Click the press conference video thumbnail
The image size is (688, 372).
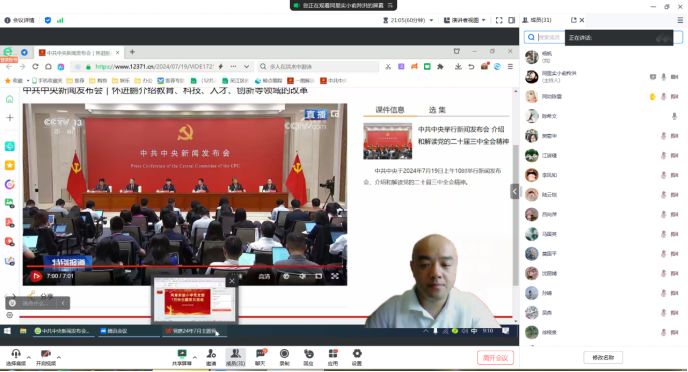[x=387, y=141]
